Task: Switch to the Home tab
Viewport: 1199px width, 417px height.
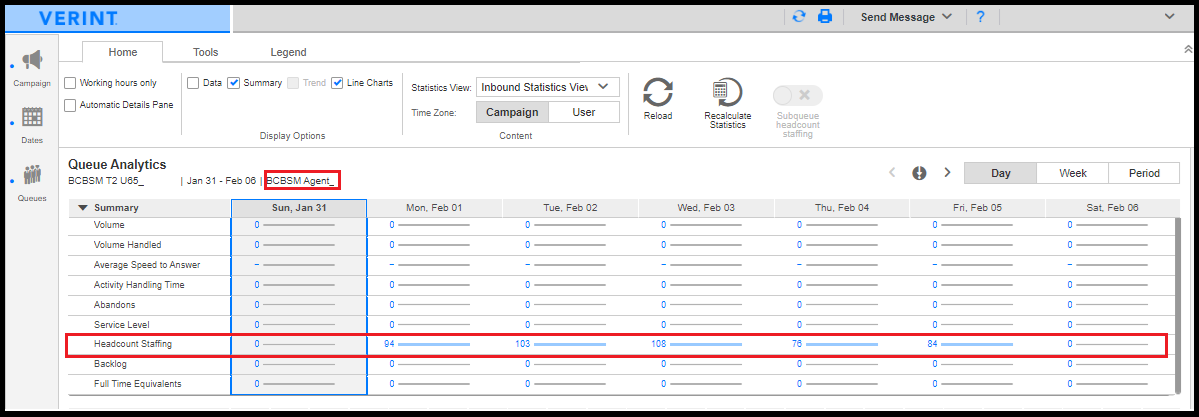Action: (122, 52)
